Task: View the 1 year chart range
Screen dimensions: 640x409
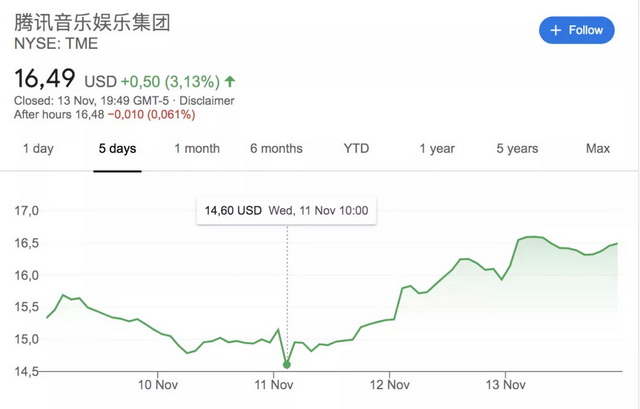Action: (437, 148)
